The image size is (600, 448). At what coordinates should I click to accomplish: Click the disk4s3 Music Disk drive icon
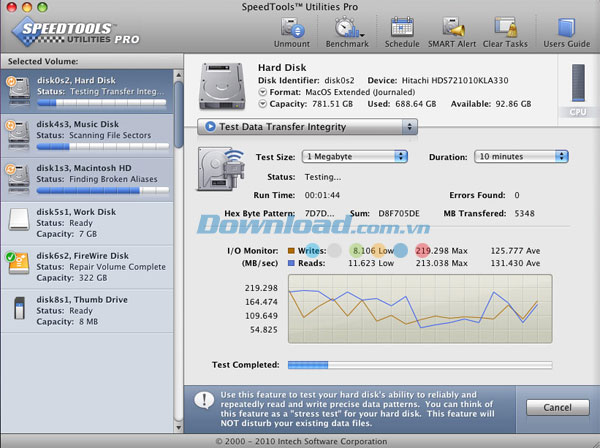(x=18, y=134)
